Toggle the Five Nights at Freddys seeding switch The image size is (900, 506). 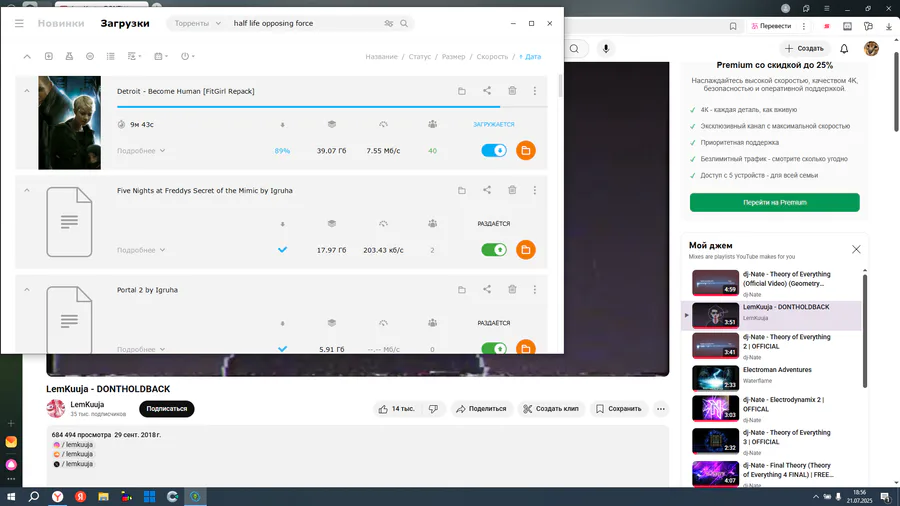tap(494, 250)
